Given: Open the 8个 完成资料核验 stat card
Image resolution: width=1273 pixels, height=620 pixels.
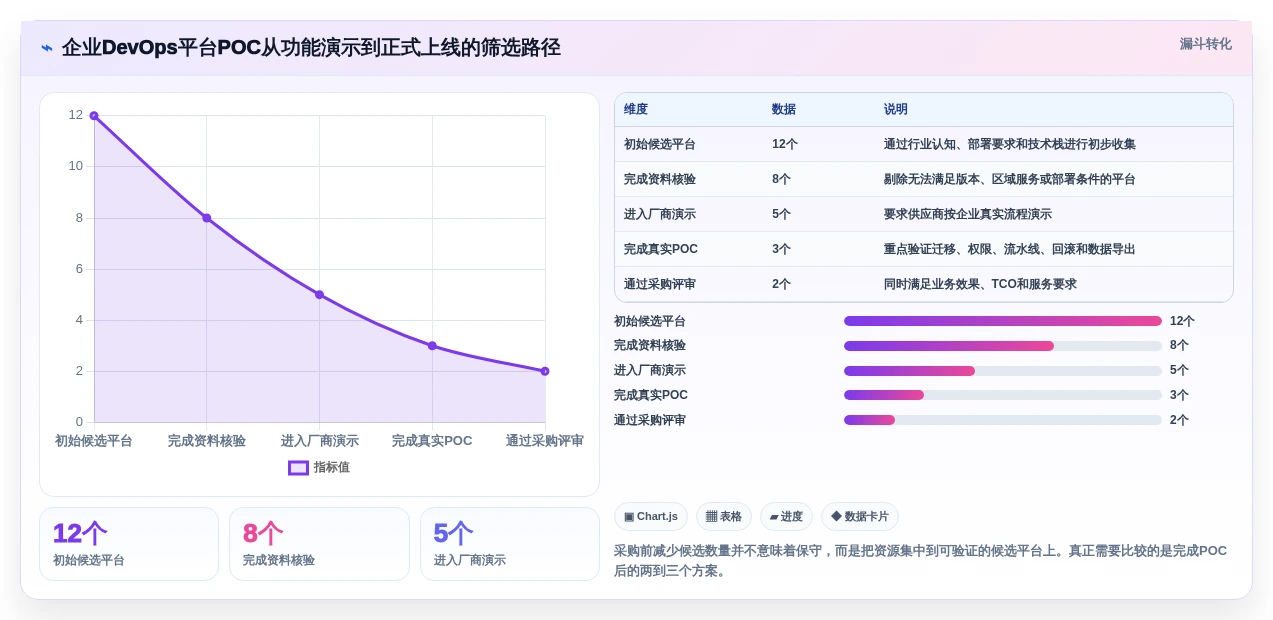Looking at the screenshot, I should click(x=319, y=544).
